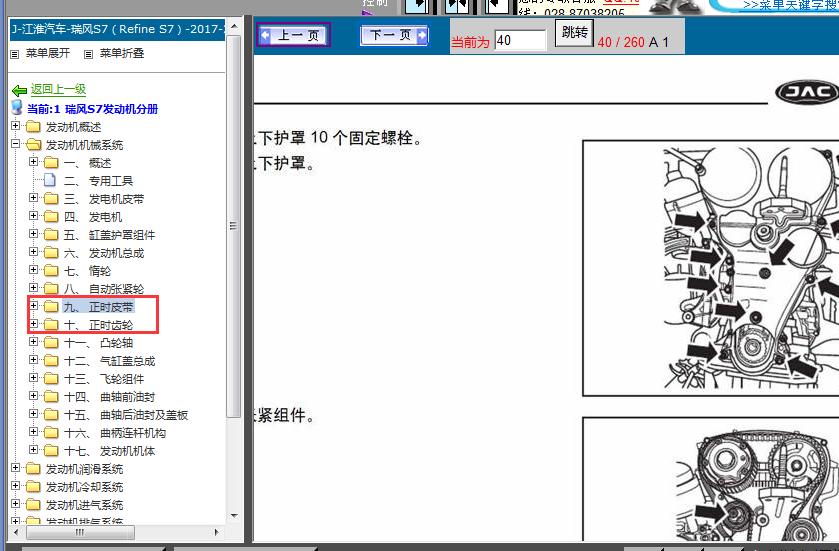Click the icon beside 菜单展开
This screenshot has width=839, height=551.
pyautogui.click(x=15, y=54)
